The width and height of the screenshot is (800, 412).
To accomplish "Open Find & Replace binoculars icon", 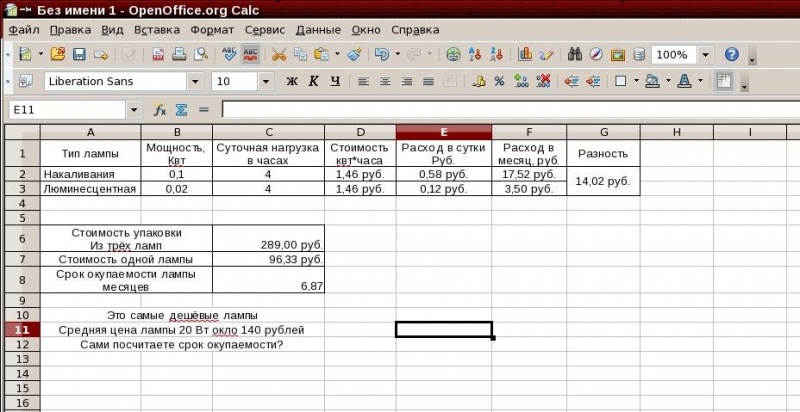I will click(575, 54).
